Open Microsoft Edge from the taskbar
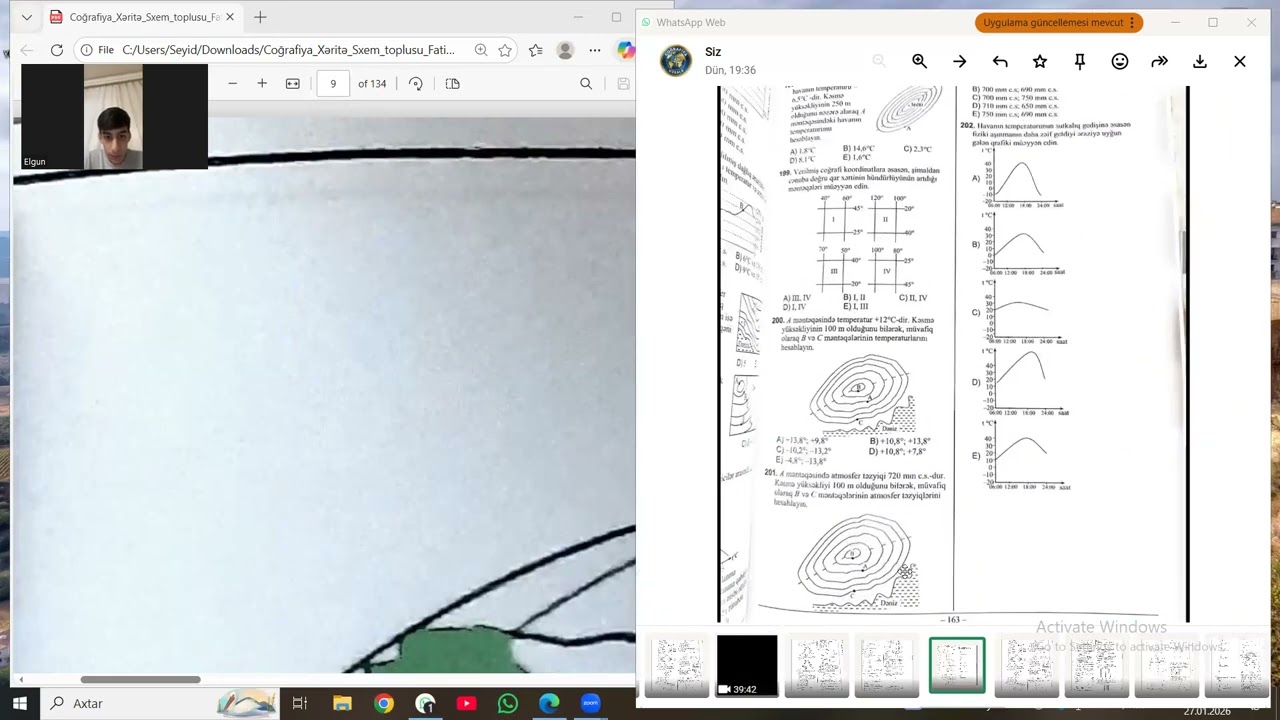Viewport: 1280px width, 720px height. [x=549, y=703]
